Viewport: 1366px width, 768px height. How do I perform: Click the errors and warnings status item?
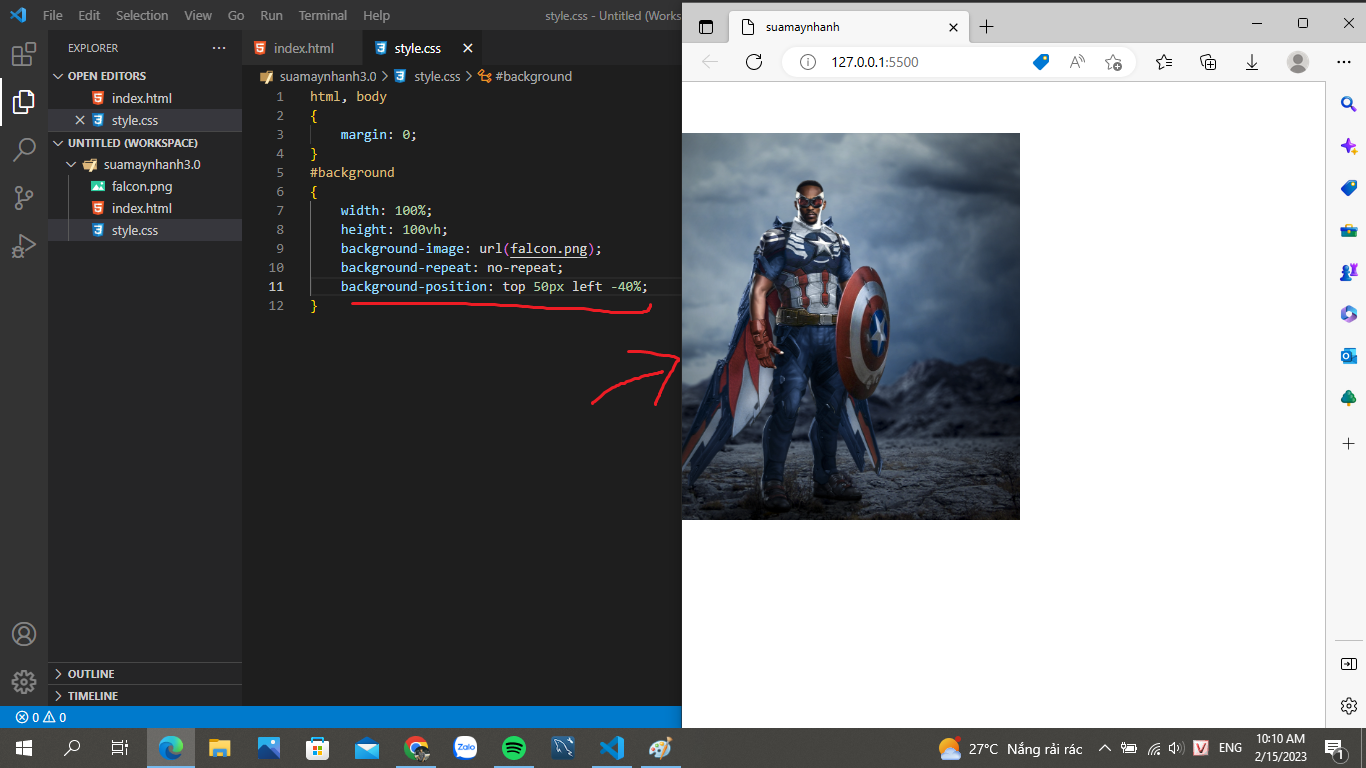click(x=41, y=717)
